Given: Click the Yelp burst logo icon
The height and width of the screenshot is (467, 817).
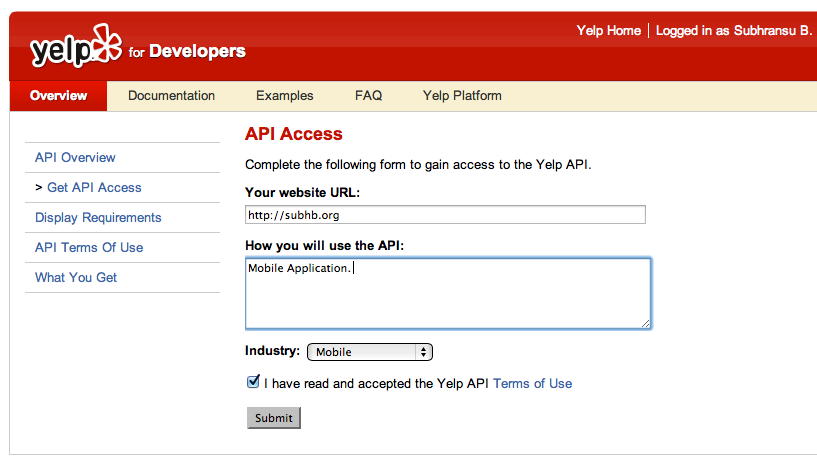Looking at the screenshot, I should (x=107, y=43).
